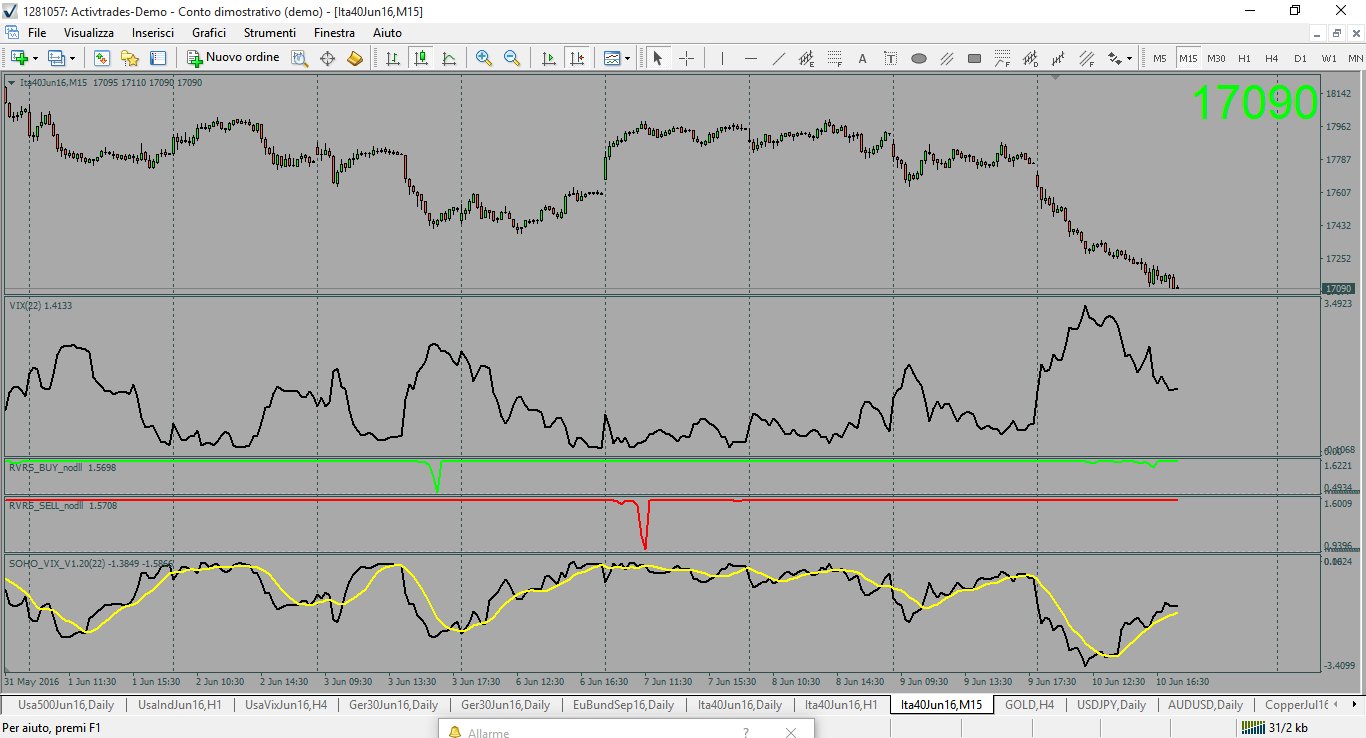This screenshot has height=738, width=1366.
Task: Click the round target crosshair toolbar icon
Action: (x=327, y=58)
